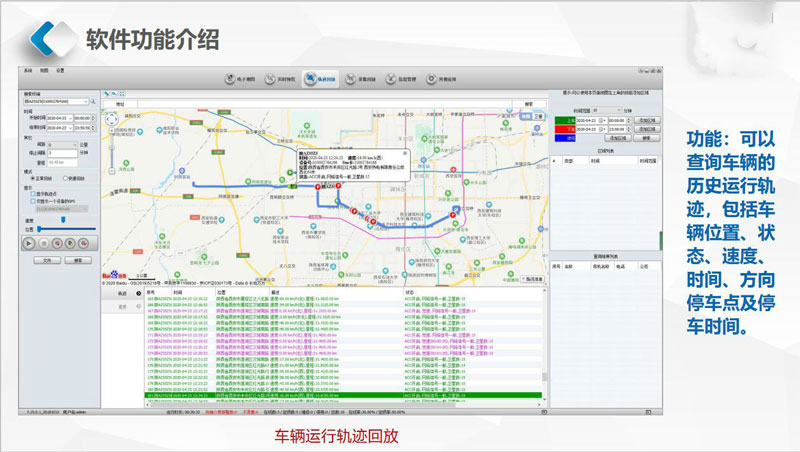Click the Baidu logo on the map
The width and height of the screenshot is (800, 452).
115,275
